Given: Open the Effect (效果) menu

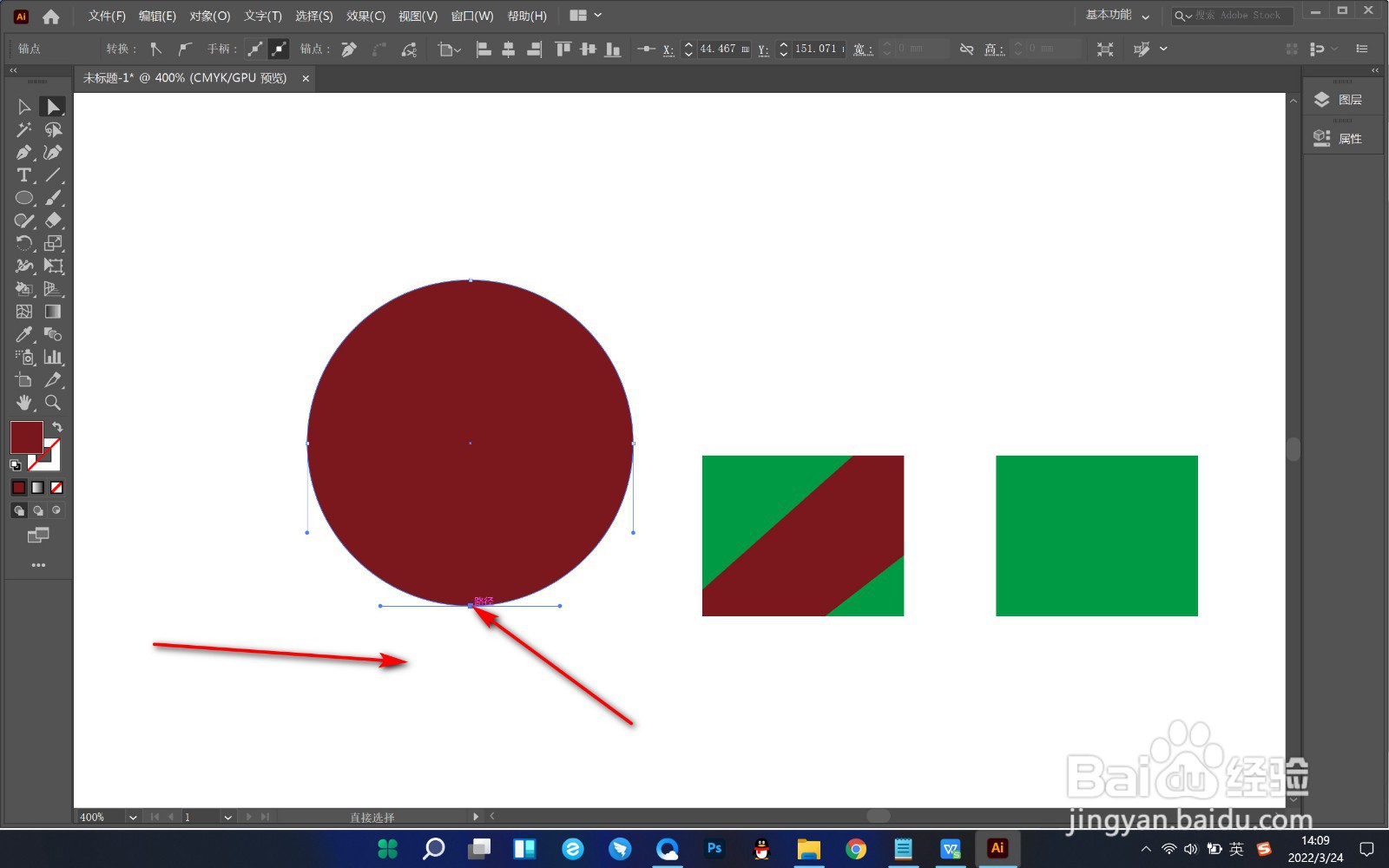Looking at the screenshot, I should click(365, 16).
